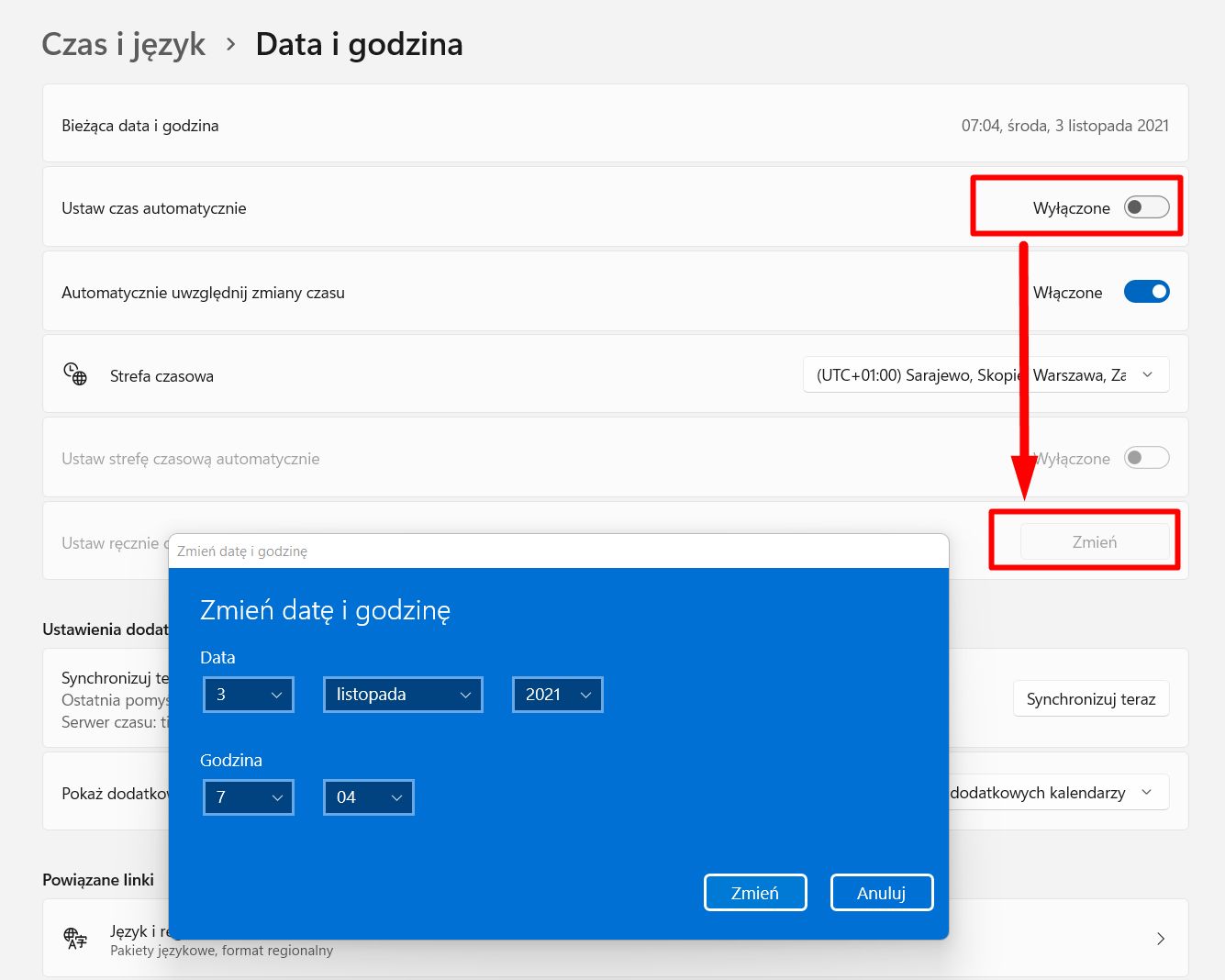Click the Zmień datę i godzinę title bar

point(558,551)
